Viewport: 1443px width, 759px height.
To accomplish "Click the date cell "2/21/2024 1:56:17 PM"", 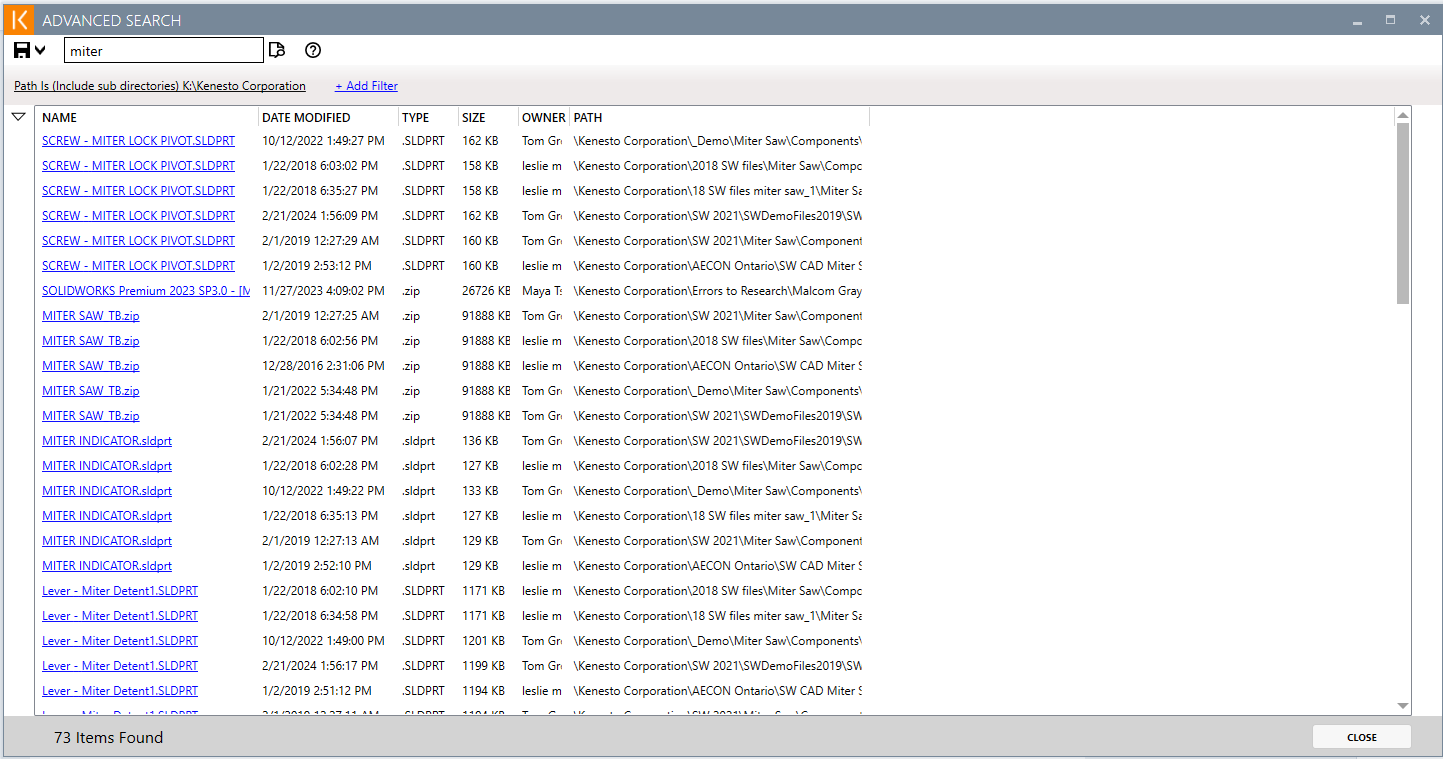I will pyautogui.click(x=320, y=666).
